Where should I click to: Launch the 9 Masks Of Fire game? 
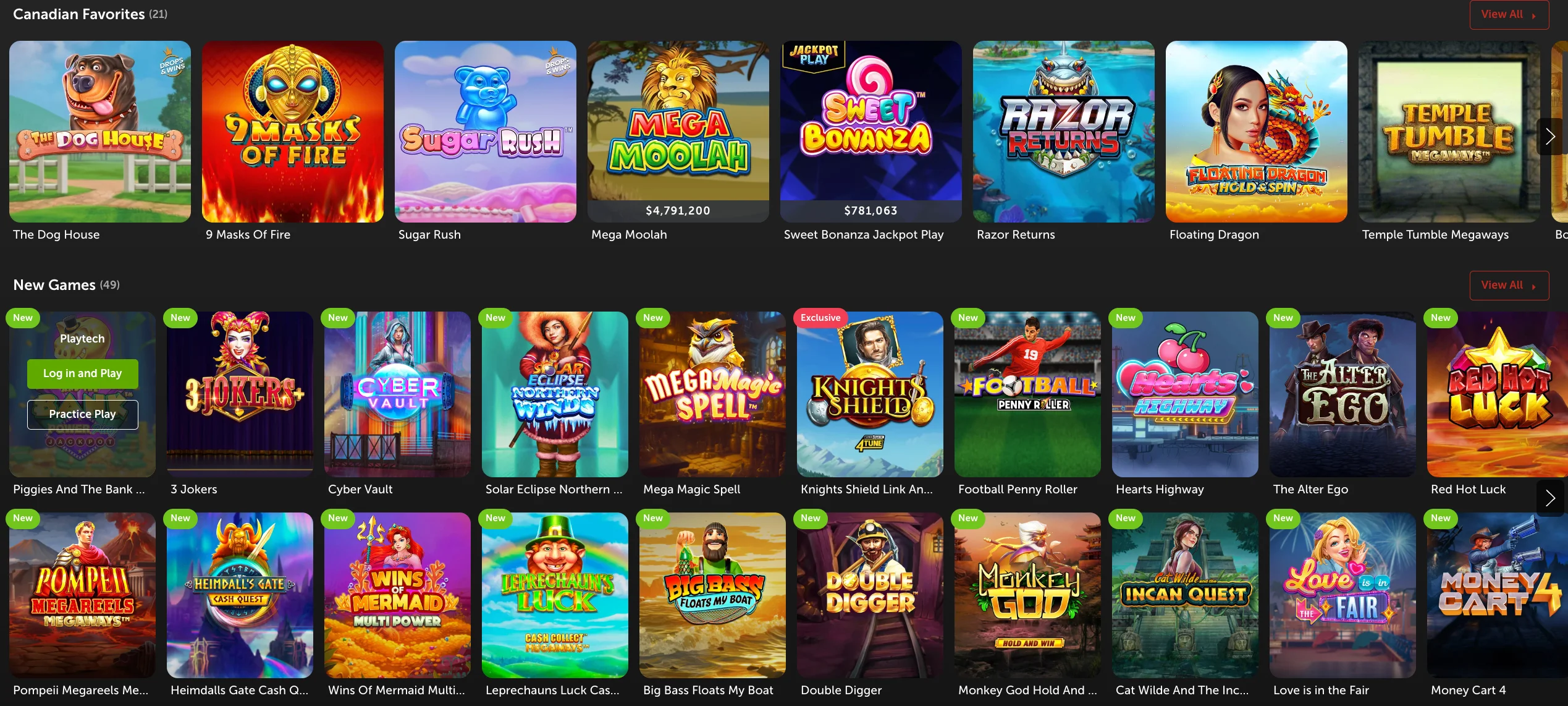(293, 132)
